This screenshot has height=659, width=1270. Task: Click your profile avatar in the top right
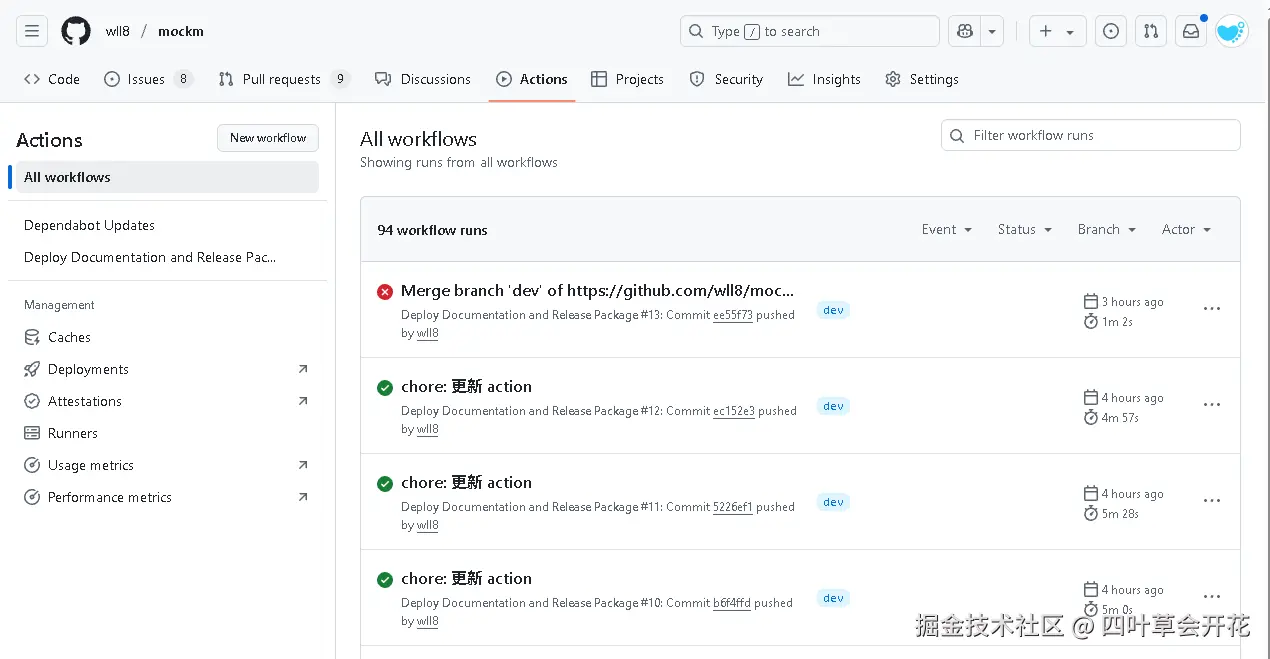[1231, 31]
